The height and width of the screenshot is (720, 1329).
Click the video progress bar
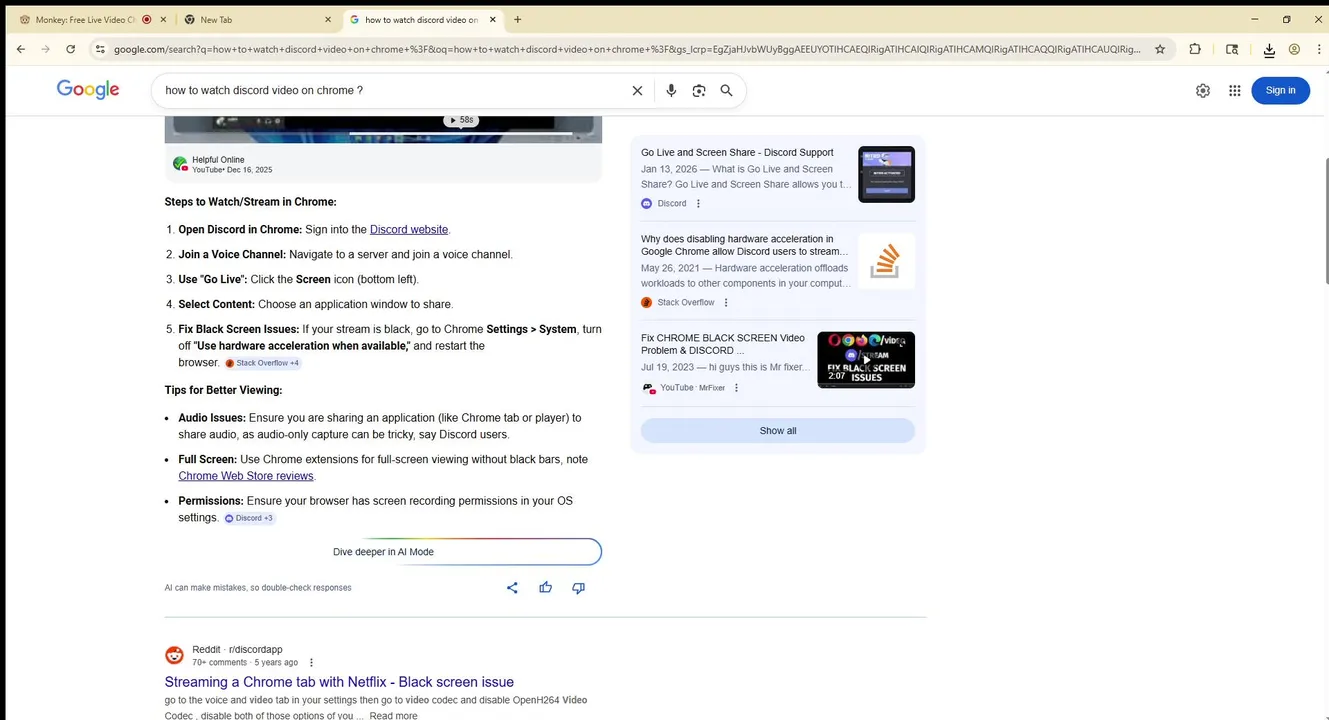(460, 134)
